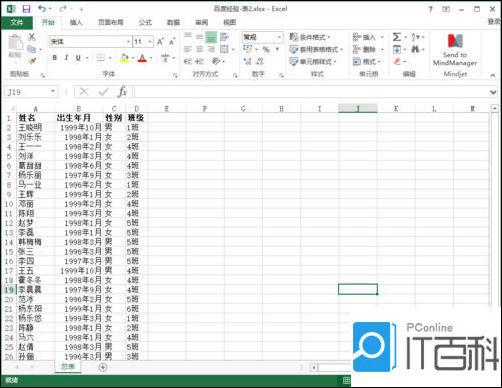The image size is (502, 388).
Task: Open the font name 宋体 dropdown
Action: 128,42
